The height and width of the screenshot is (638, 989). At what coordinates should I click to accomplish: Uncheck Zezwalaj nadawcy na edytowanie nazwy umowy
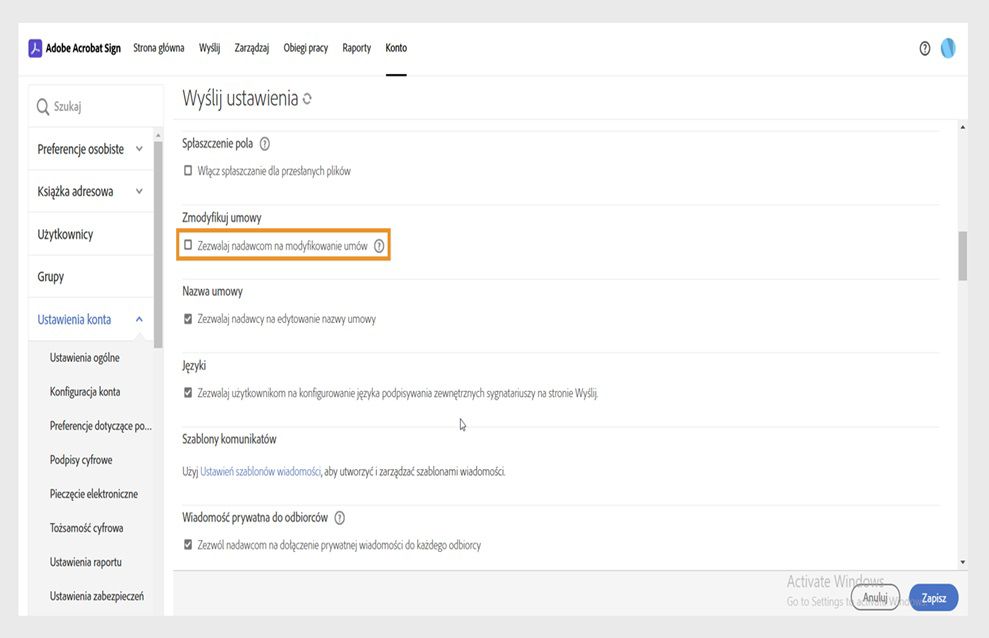click(x=188, y=319)
